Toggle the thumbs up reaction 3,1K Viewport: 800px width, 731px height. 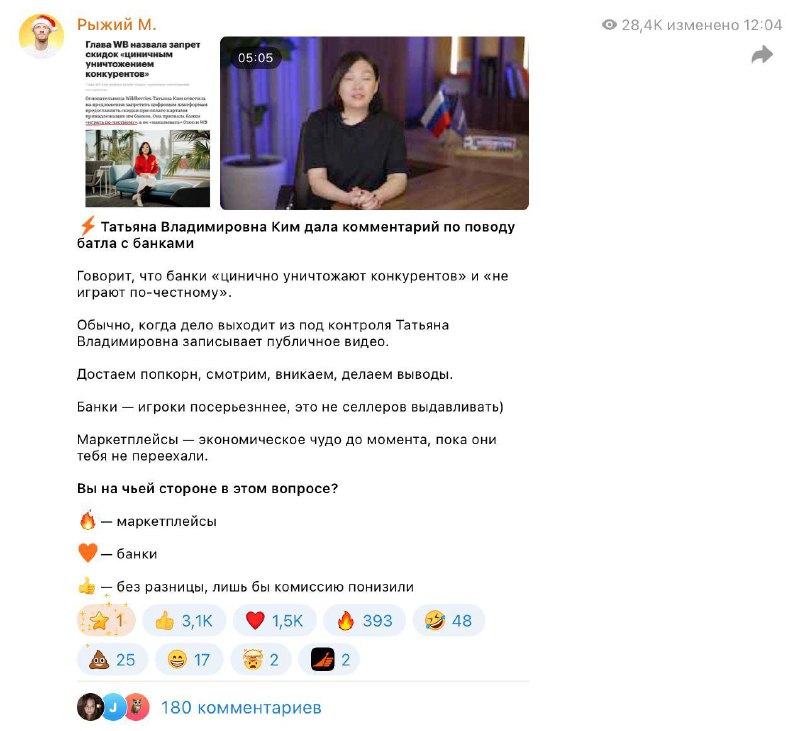184,620
